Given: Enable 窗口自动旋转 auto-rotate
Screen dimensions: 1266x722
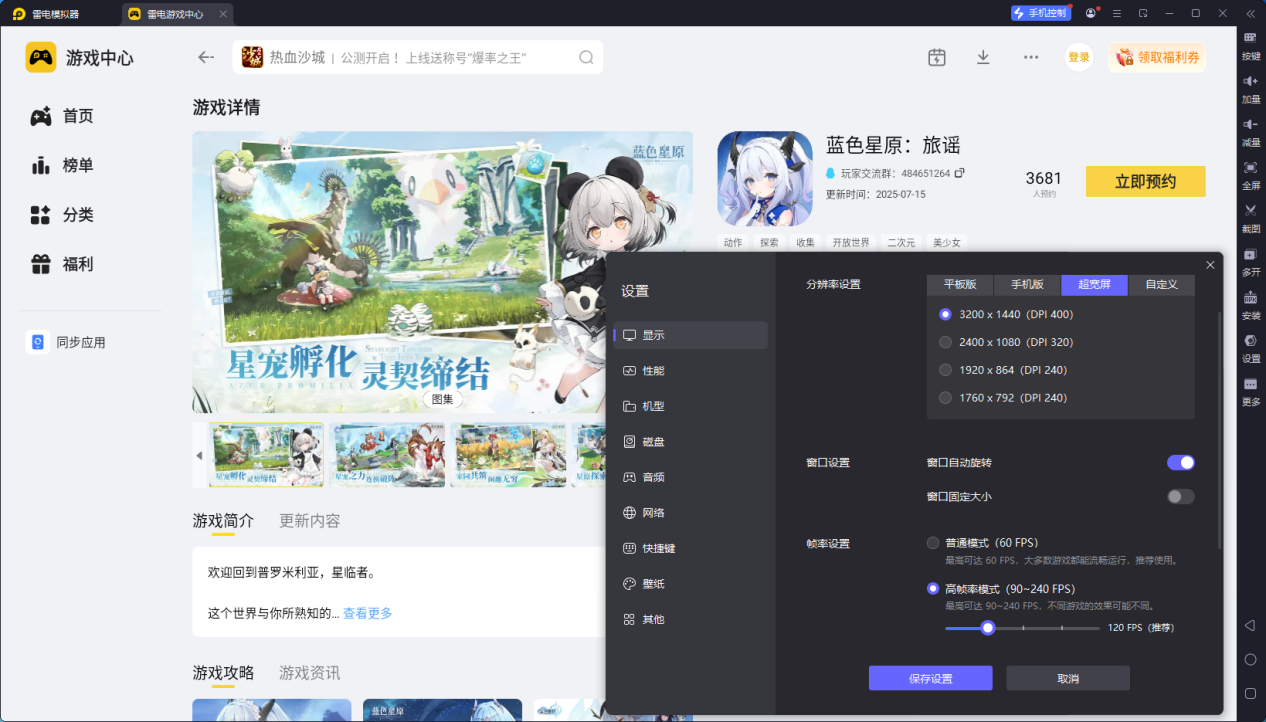Looking at the screenshot, I should point(1181,462).
